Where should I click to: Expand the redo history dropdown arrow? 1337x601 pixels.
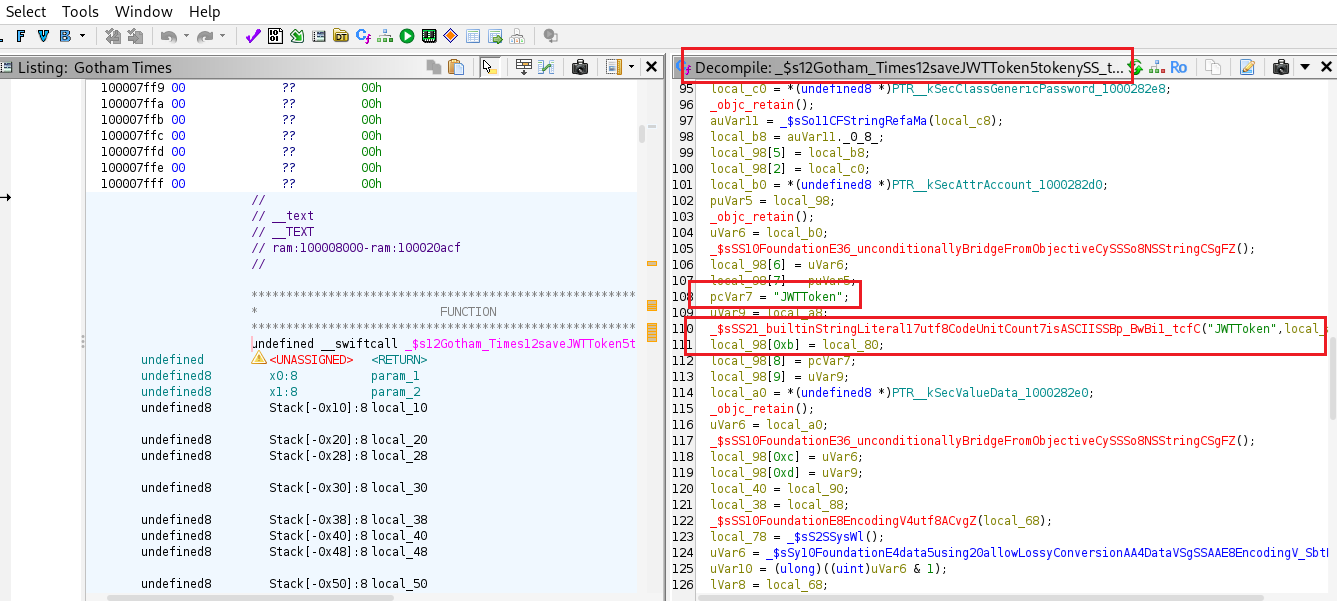tap(222, 36)
